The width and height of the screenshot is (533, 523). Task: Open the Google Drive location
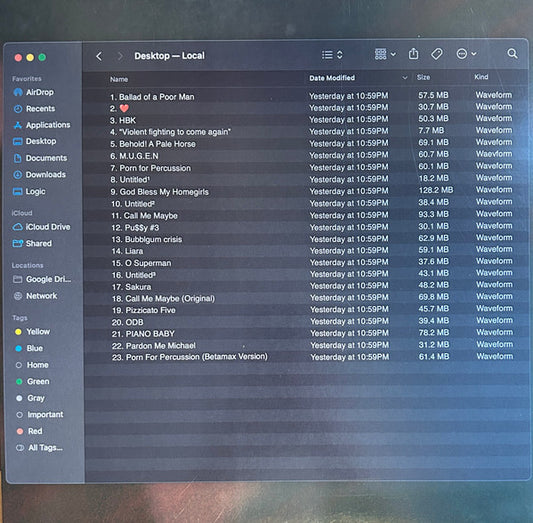click(42, 279)
